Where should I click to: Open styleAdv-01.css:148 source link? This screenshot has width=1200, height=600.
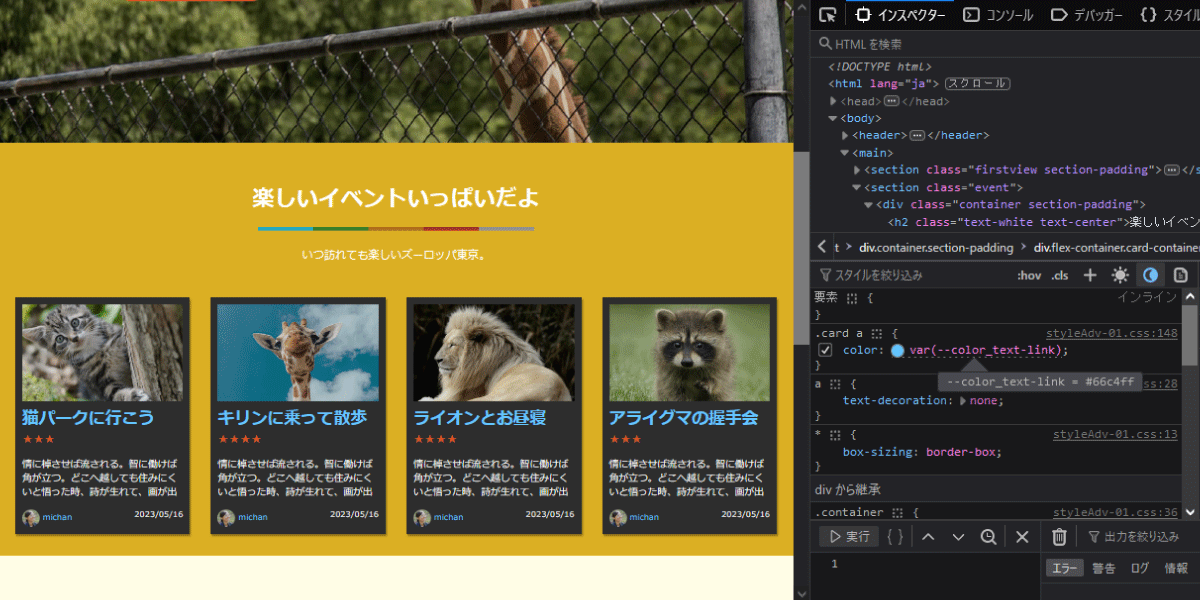[x=1111, y=333]
